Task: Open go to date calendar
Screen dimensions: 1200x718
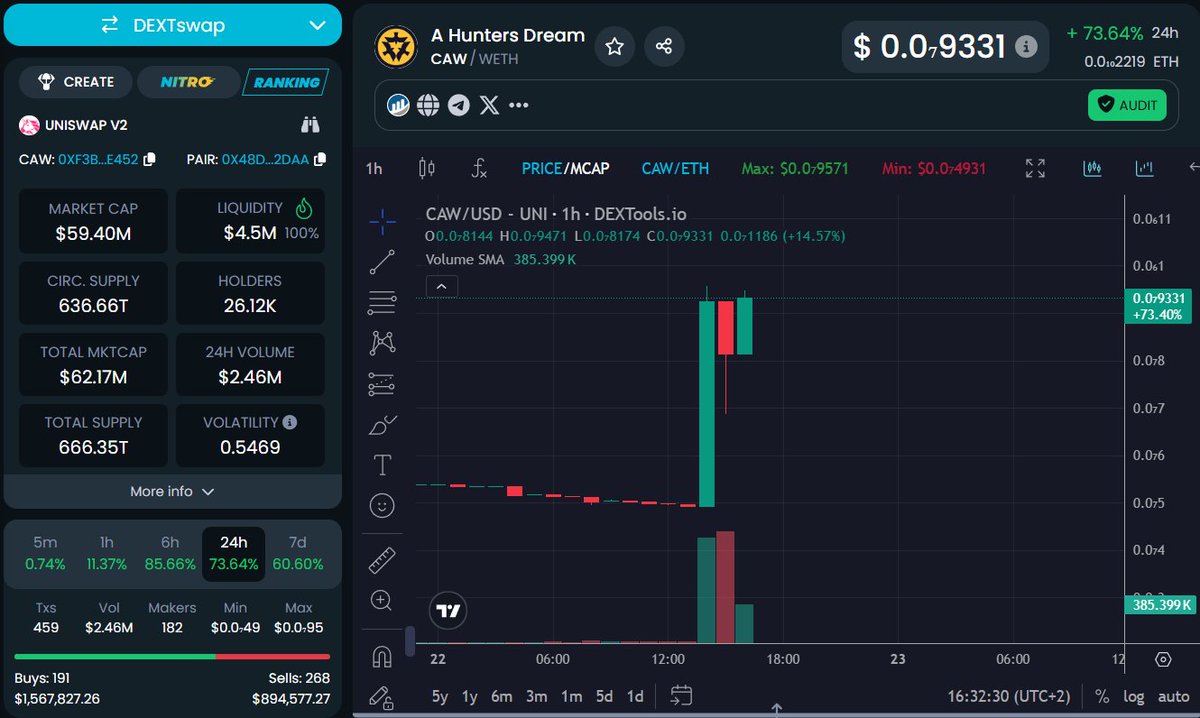Action: click(682, 695)
